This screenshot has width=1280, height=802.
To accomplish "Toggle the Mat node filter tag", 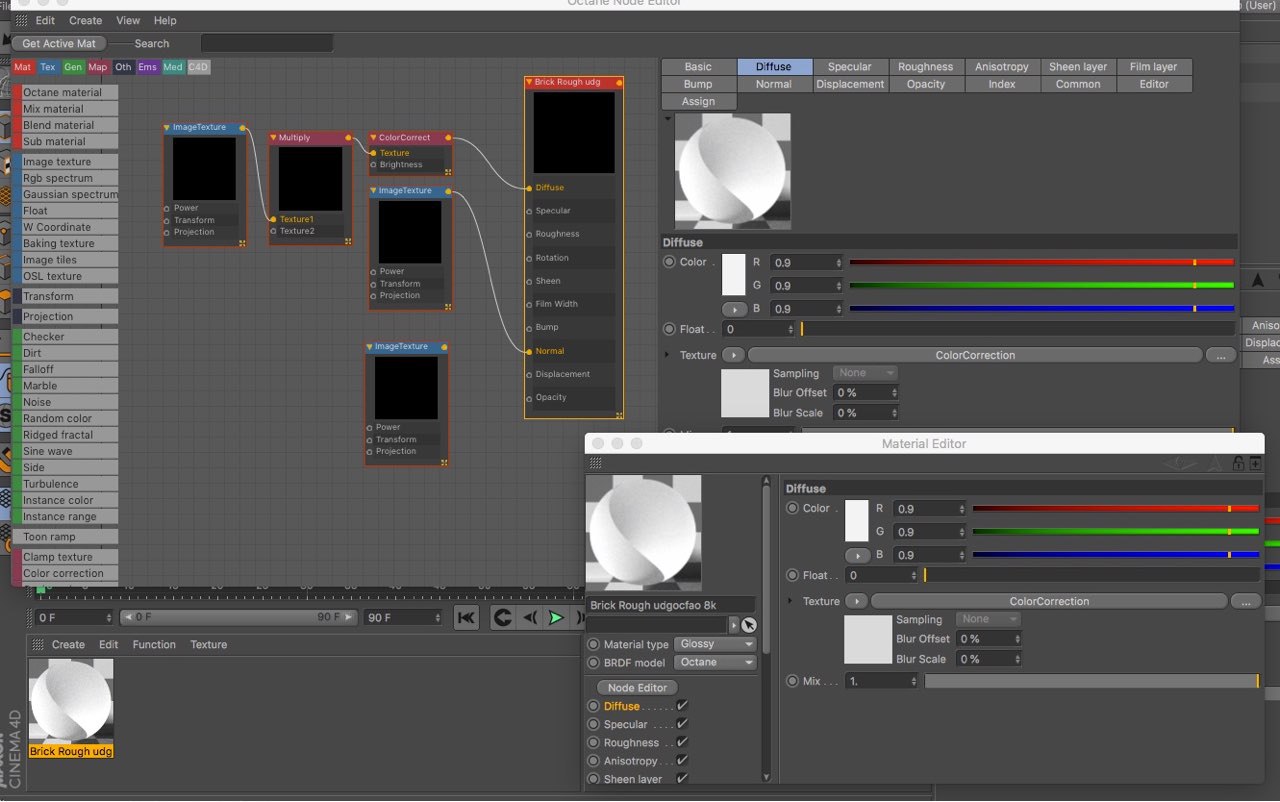I will click(x=23, y=67).
